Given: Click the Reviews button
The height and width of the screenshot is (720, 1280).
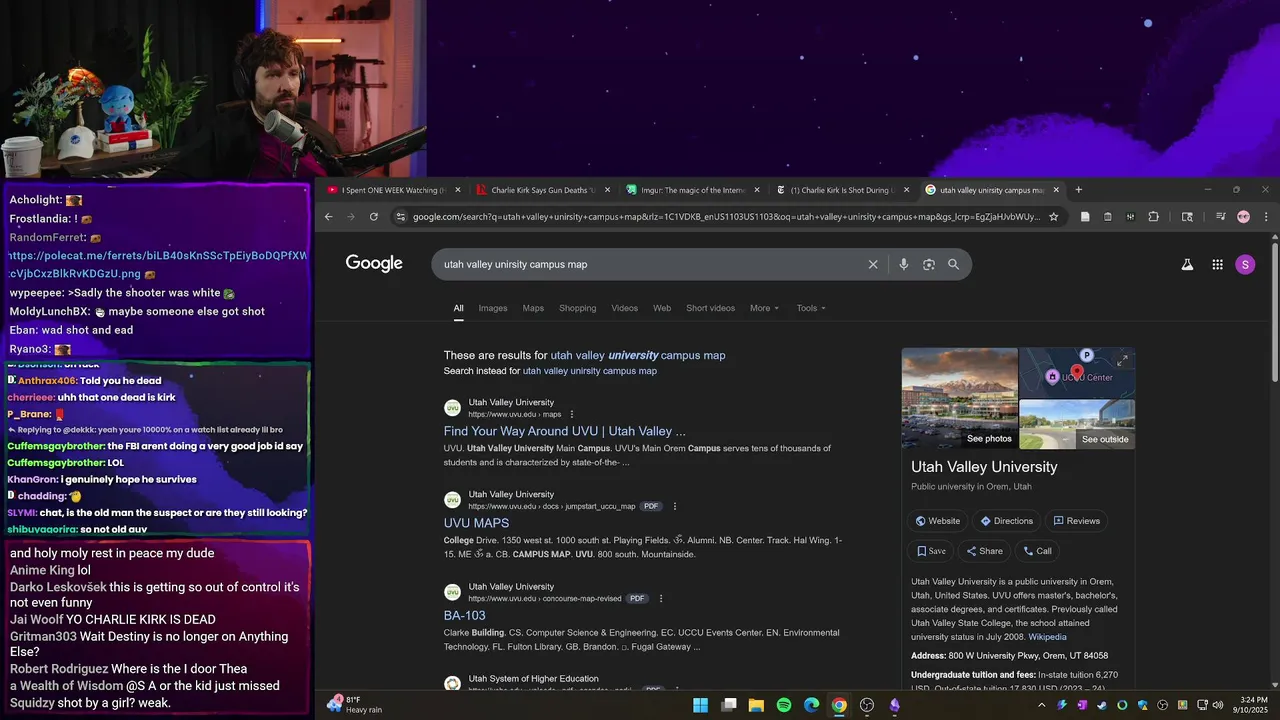Looking at the screenshot, I should click(1076, 521).
